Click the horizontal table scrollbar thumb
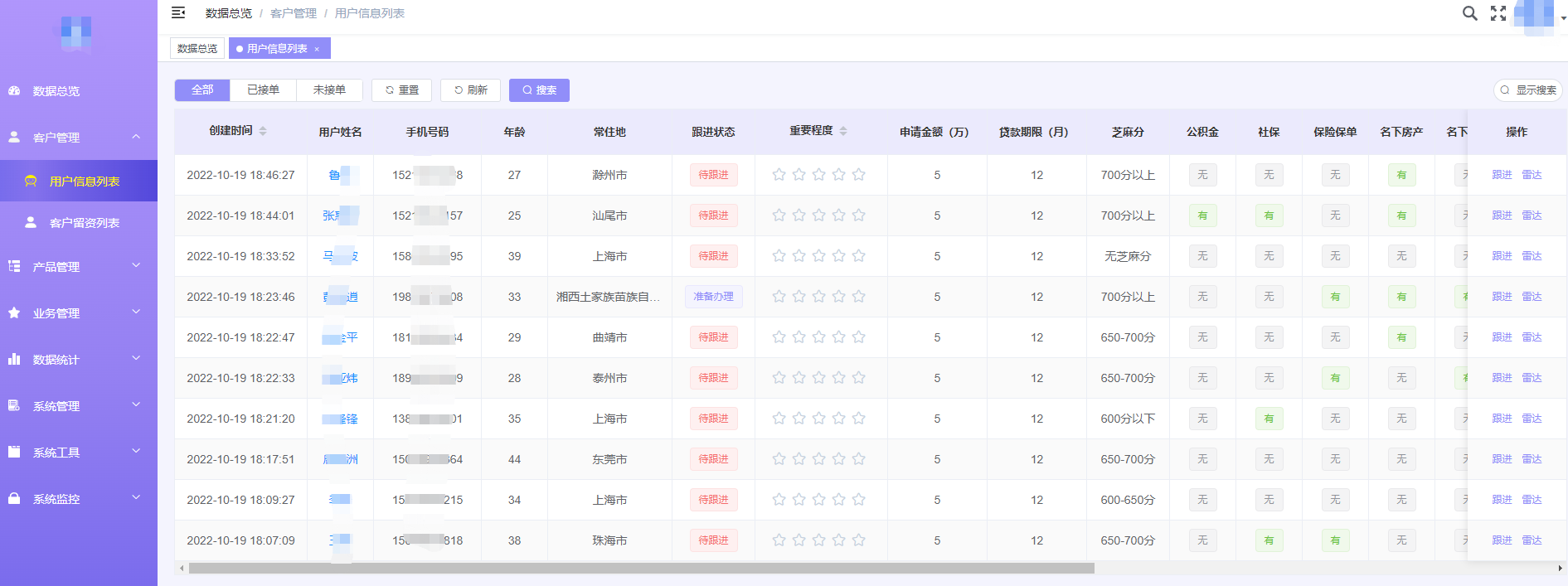The image size is (1568, 586). [641, 569]
